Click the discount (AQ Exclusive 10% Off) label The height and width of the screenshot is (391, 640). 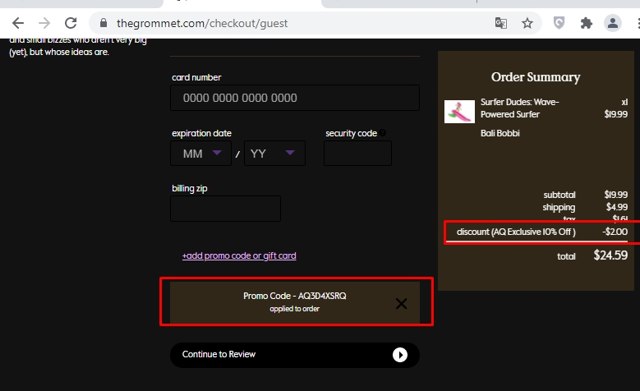[x=516, y=232]
